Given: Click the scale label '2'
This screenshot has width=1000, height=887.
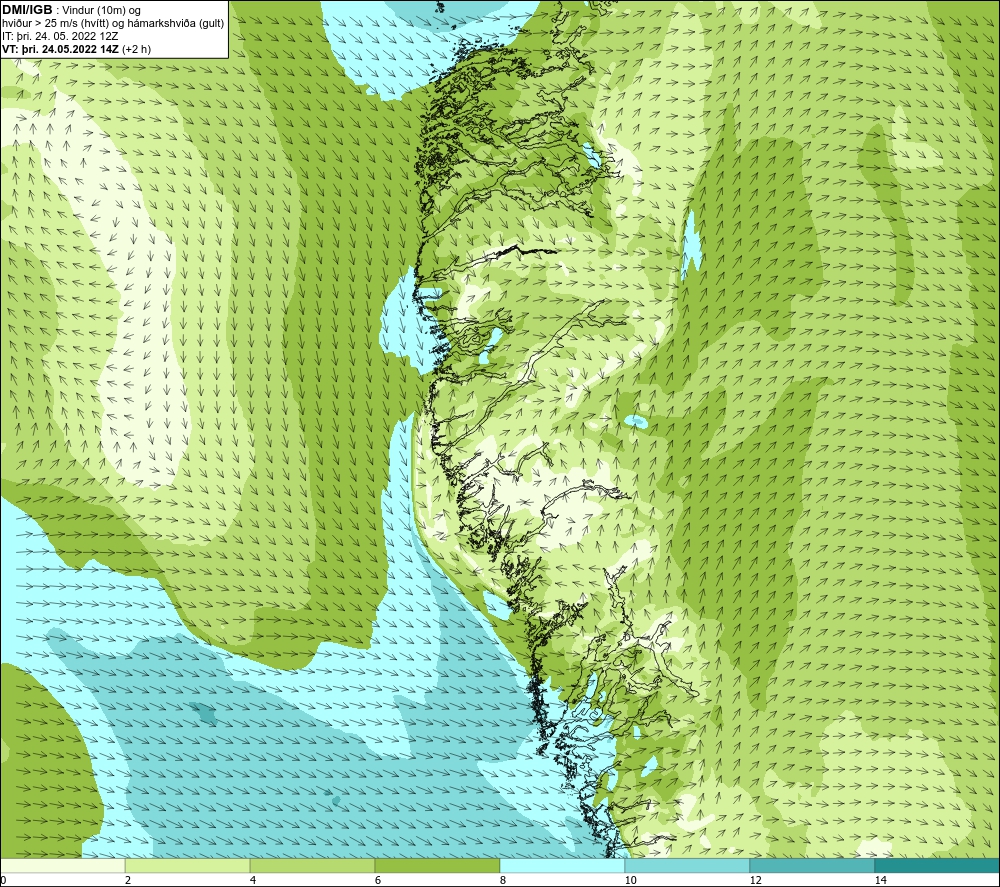Looking at the screenshot, I should point(128,880).
